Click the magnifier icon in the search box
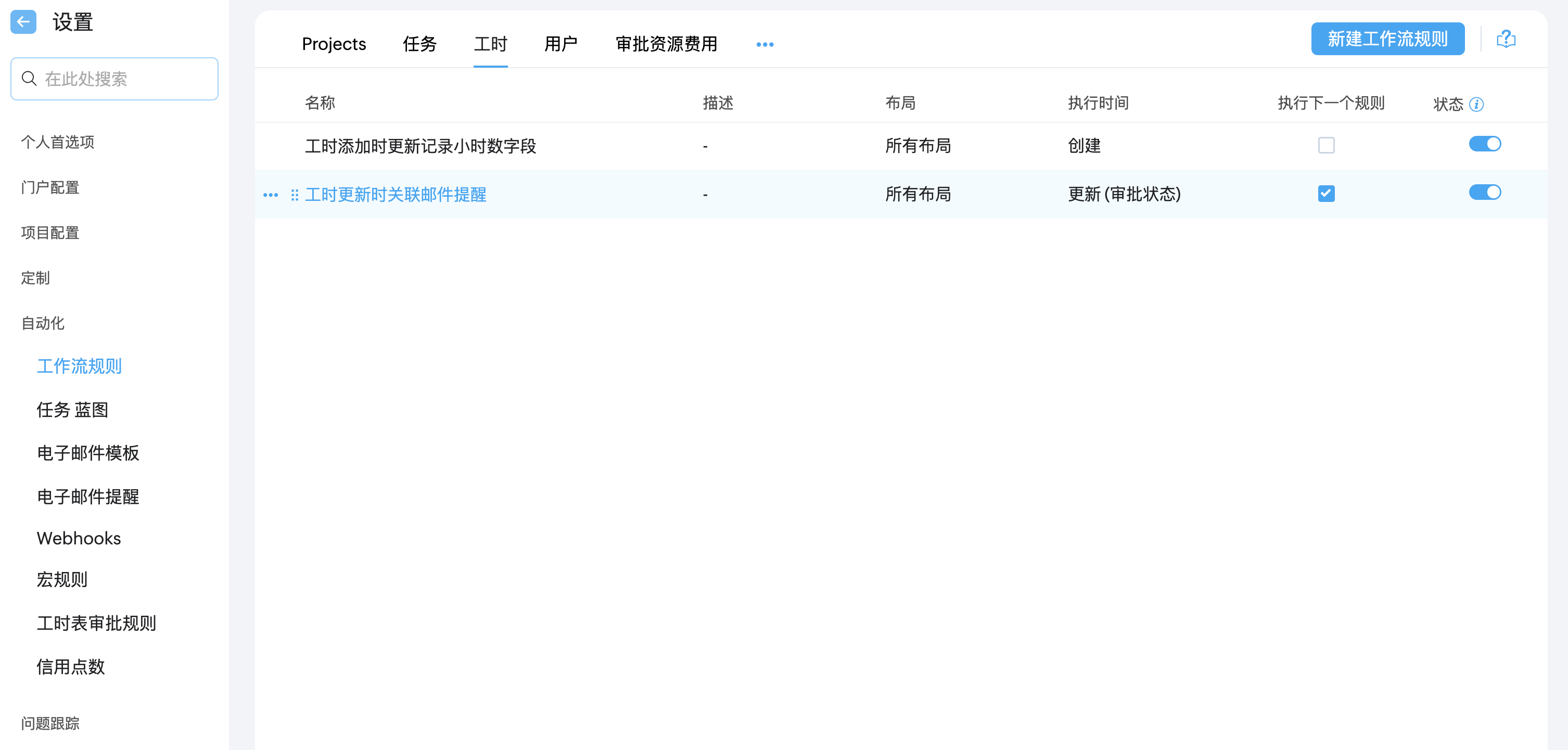 point(29,79)
